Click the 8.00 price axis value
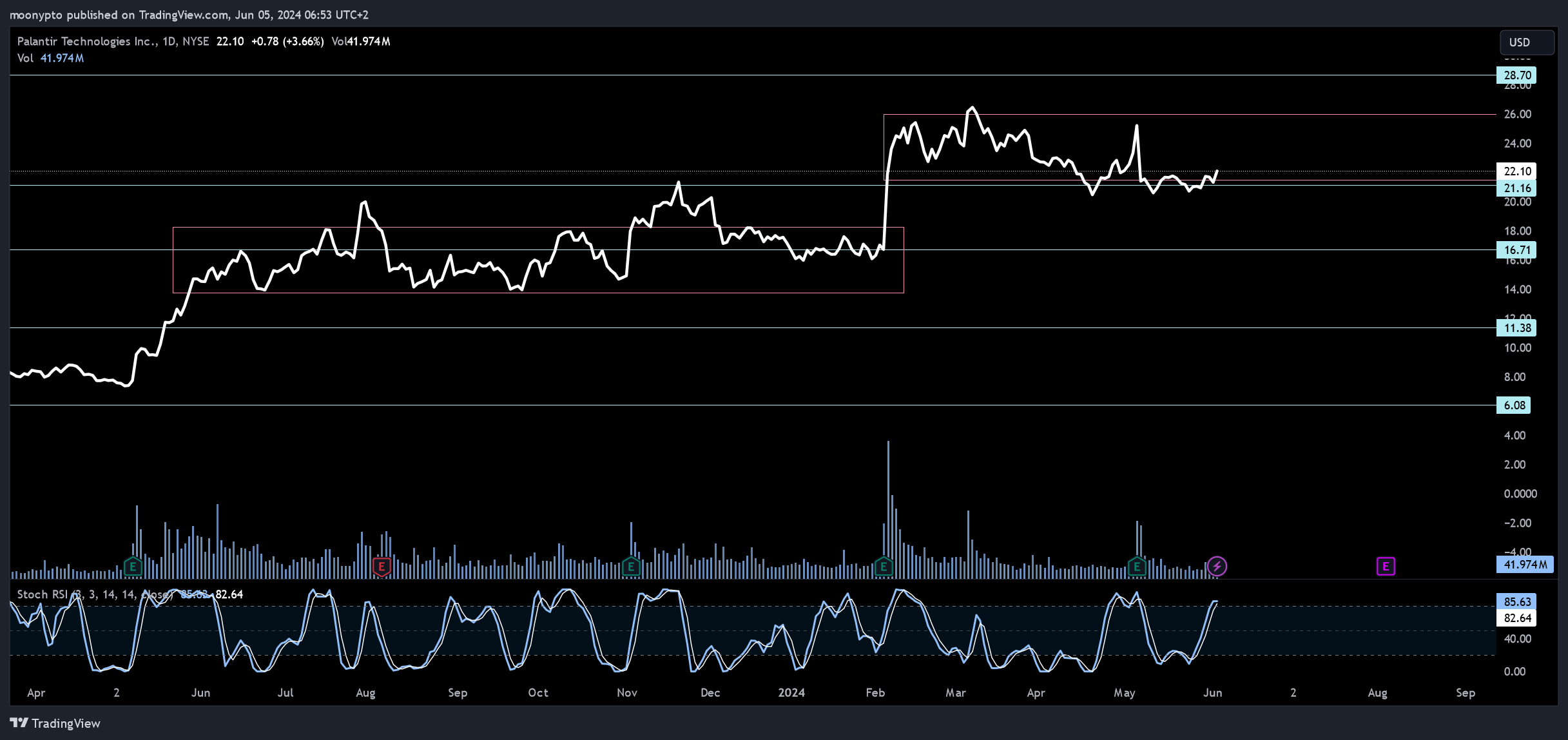This screenshot has width=1568, height=740. (1515, 377)
